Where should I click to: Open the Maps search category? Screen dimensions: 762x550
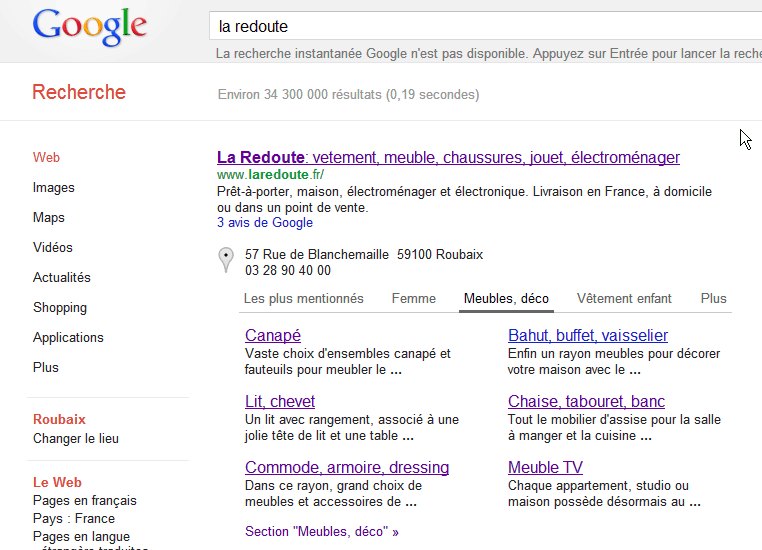[x=49, y=217]
